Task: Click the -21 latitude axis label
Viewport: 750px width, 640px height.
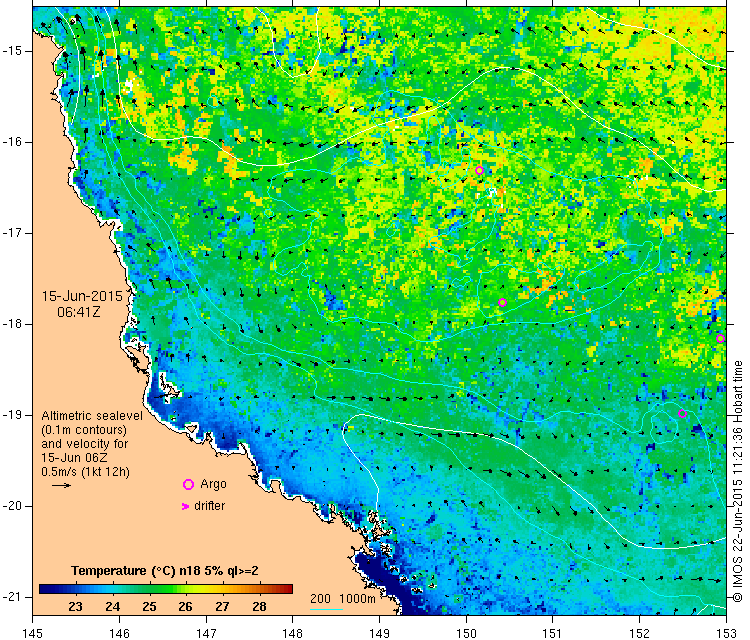Action: (x=11, y=597)
